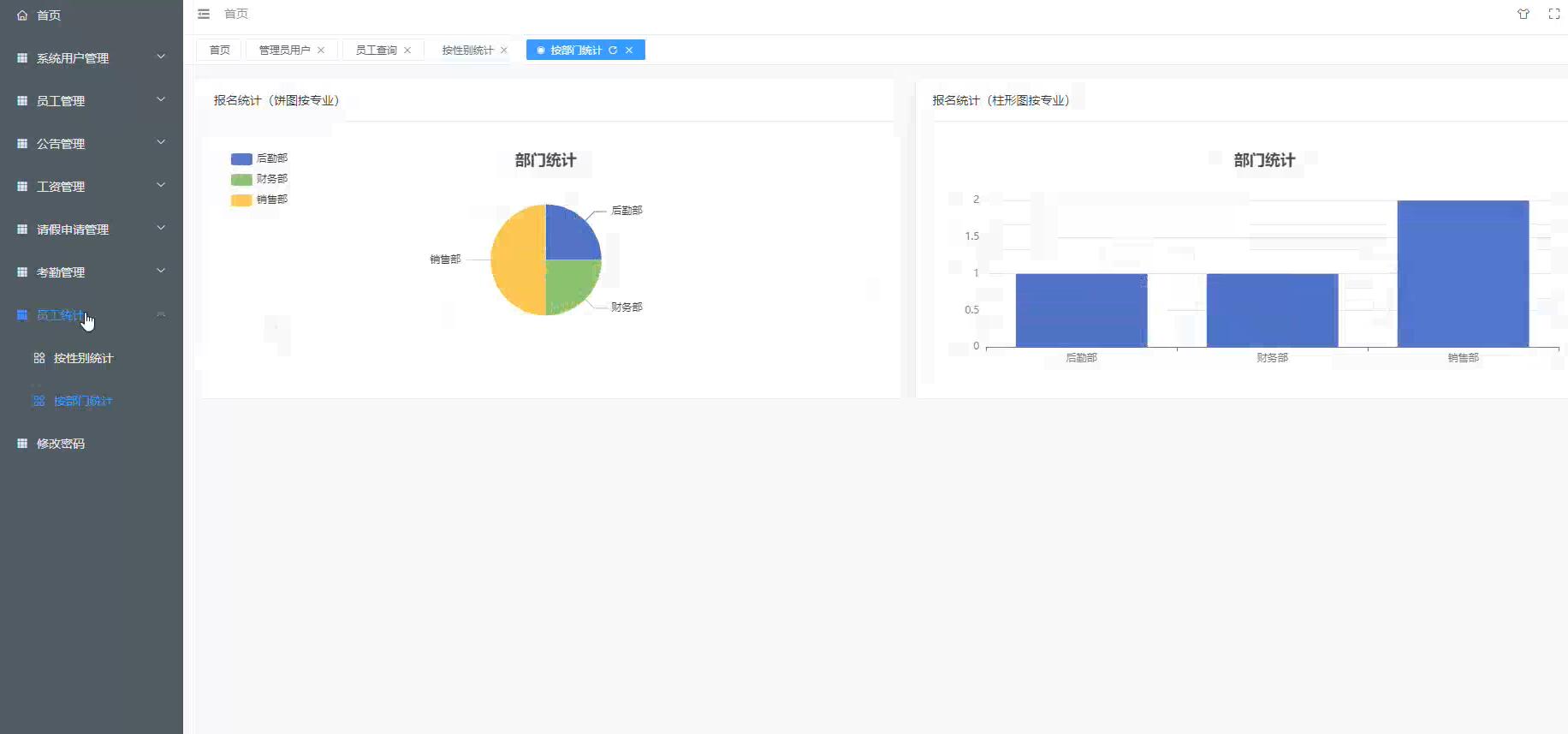Collapse the 员工统计 menu chevron
Viewport: 1568px width, 734px height.
pos(161,314)
